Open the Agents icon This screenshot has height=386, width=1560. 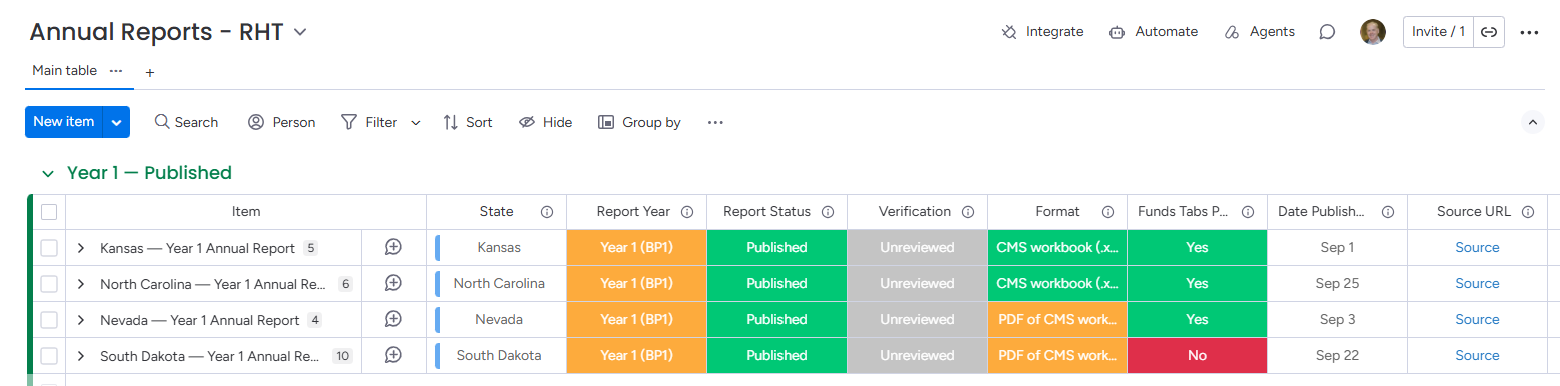1232,32
